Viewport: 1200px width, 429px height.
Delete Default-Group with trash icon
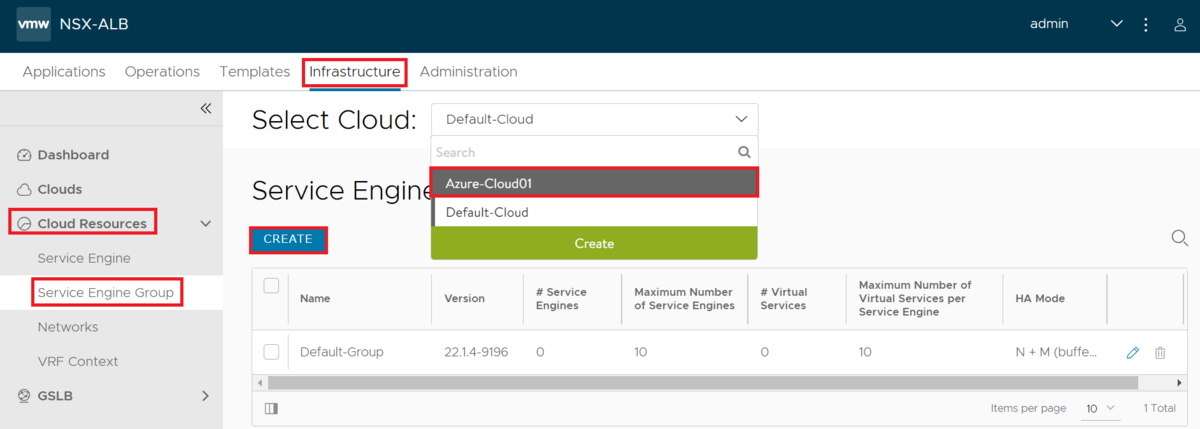point(1160,352)
